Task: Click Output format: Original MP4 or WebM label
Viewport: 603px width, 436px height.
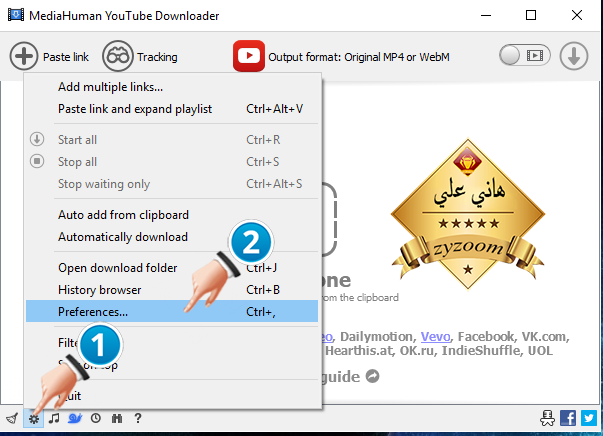Action: [359, 57]
